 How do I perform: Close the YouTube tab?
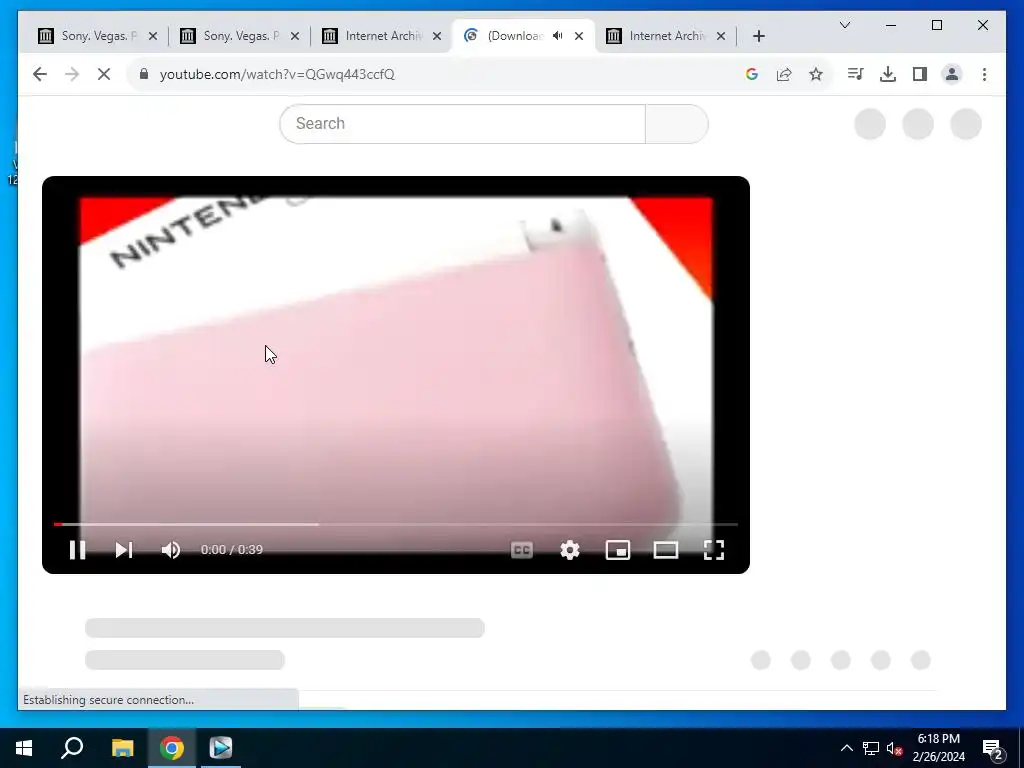tap(579, 36)
